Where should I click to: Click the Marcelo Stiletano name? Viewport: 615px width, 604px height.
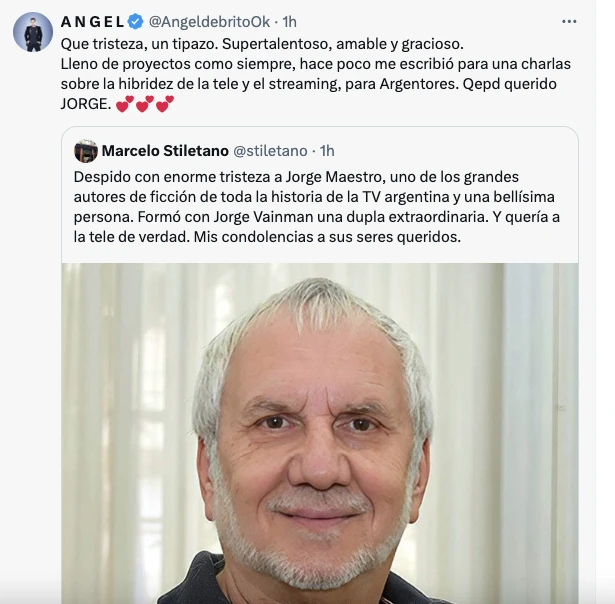165,151
